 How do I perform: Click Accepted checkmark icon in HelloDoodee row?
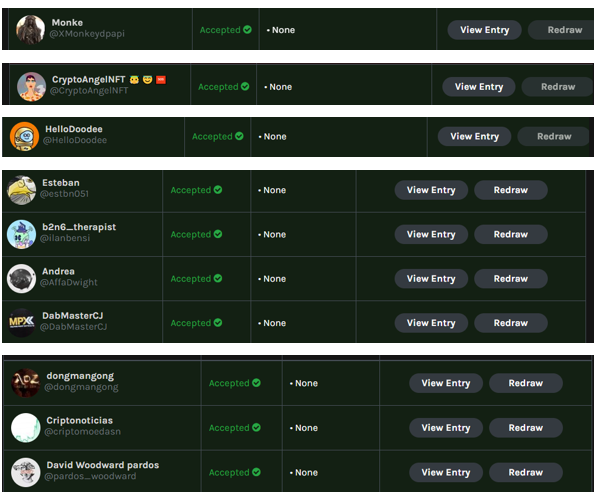click(239, 136)
